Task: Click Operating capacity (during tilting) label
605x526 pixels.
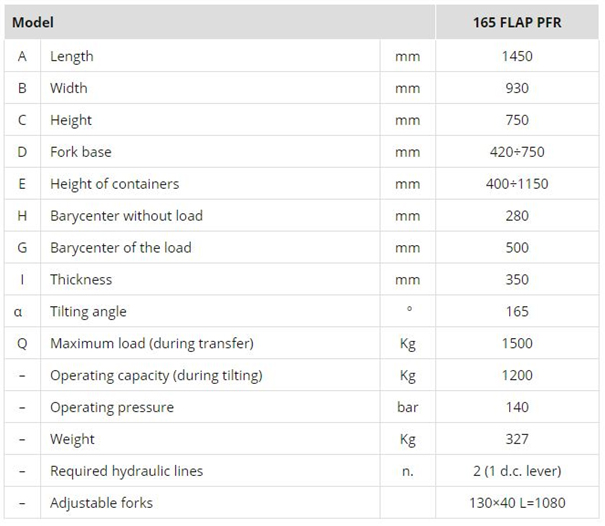Action: [157, 375]
